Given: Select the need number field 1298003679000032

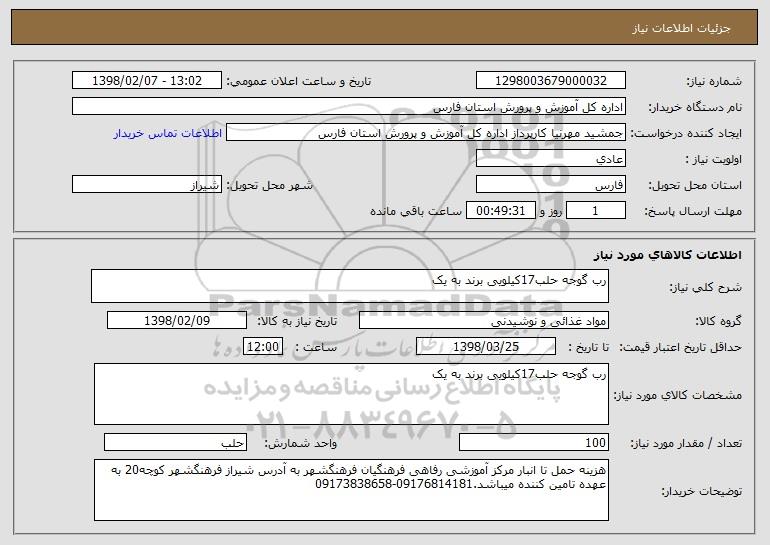Looking at the screenshot, I should click(x=550, y=81).
